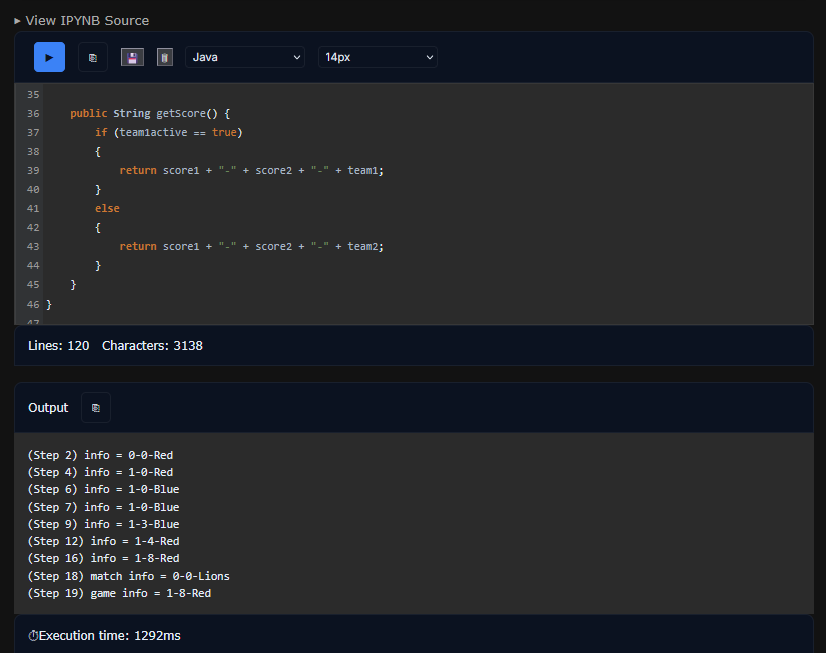
Task: Place cursor on the getScore method line
Action: 150,114
